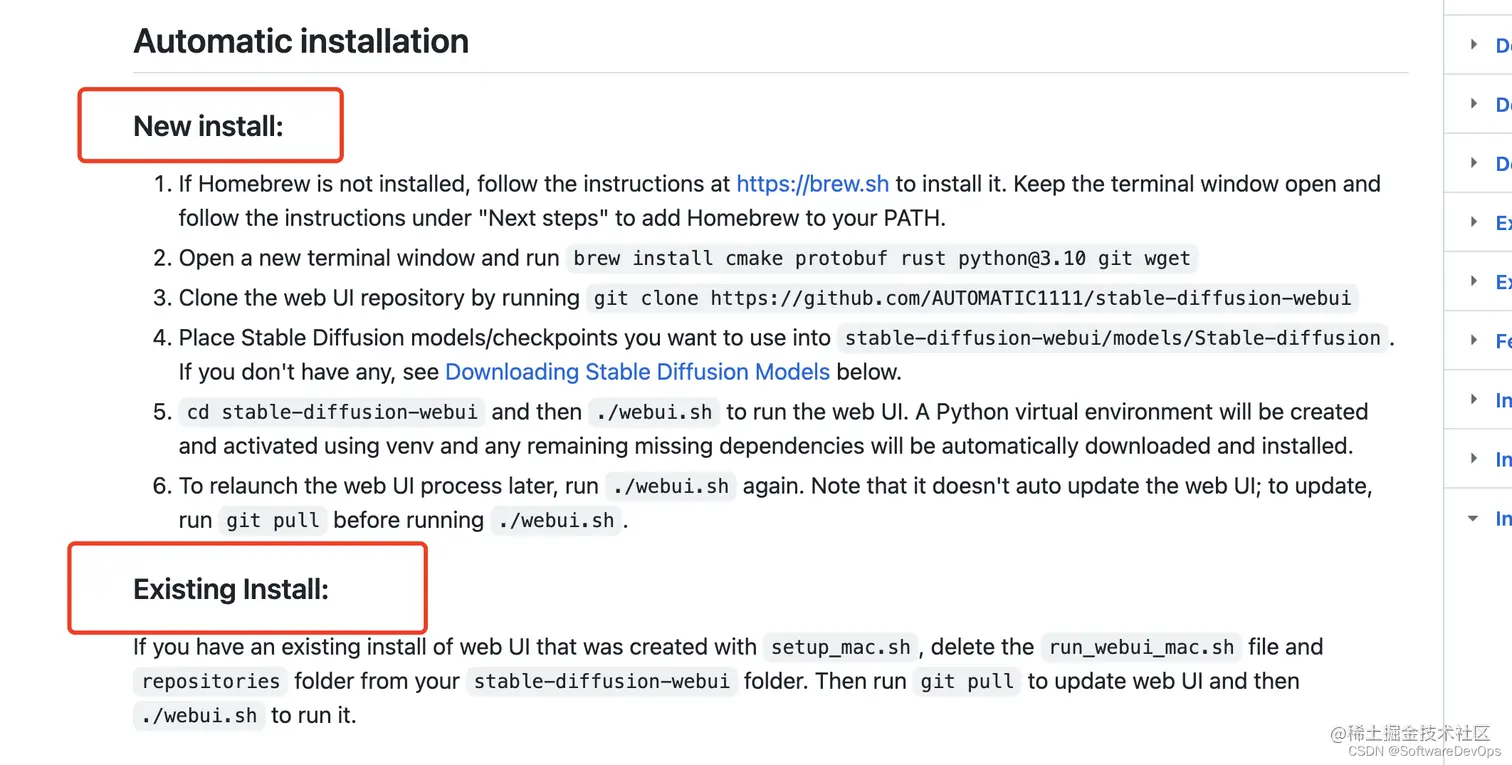Collapse the sidebar section with the down arrow
The width and height of the screenshot is (1512, 765).
tap(1473, 518)
